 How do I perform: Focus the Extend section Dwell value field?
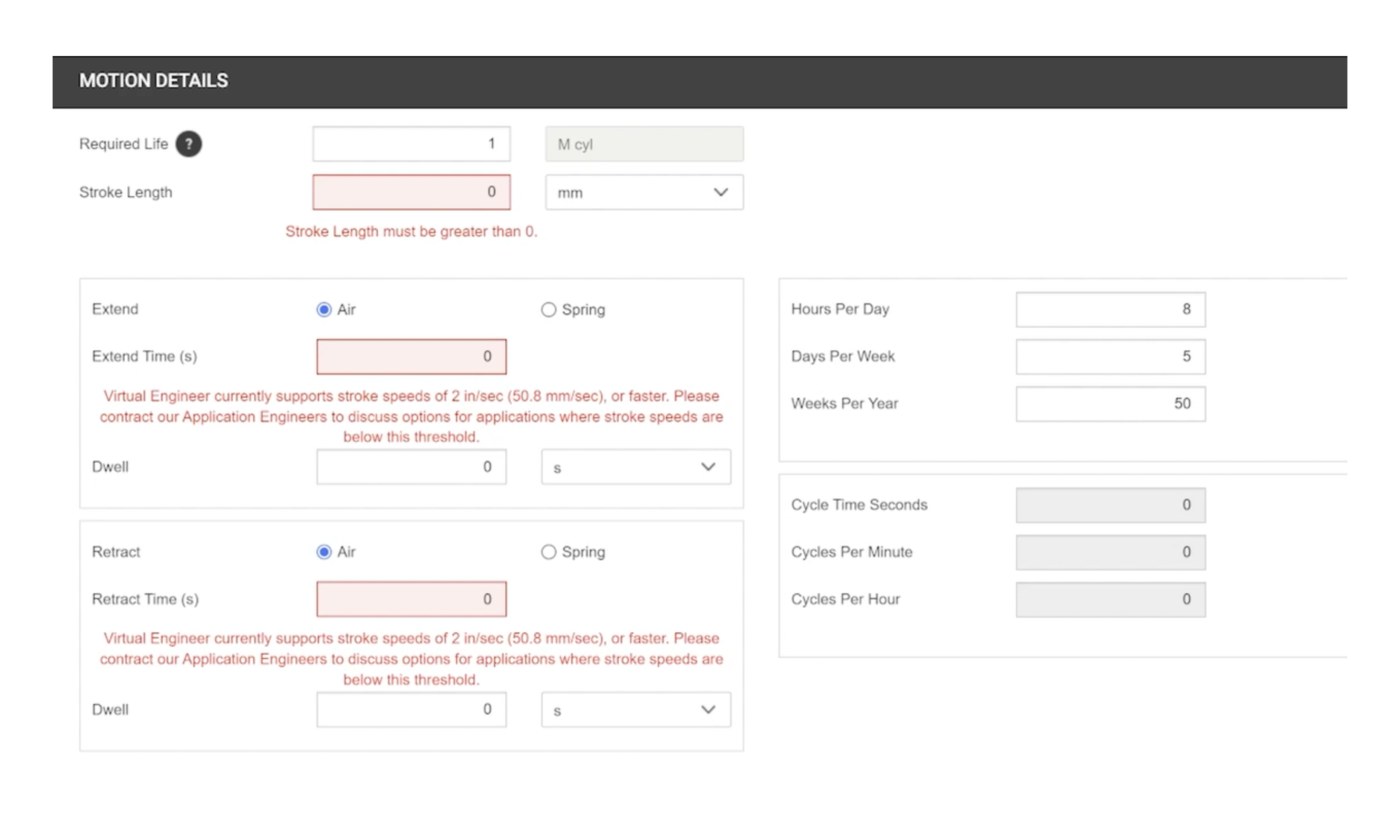[x=411, y=467]
